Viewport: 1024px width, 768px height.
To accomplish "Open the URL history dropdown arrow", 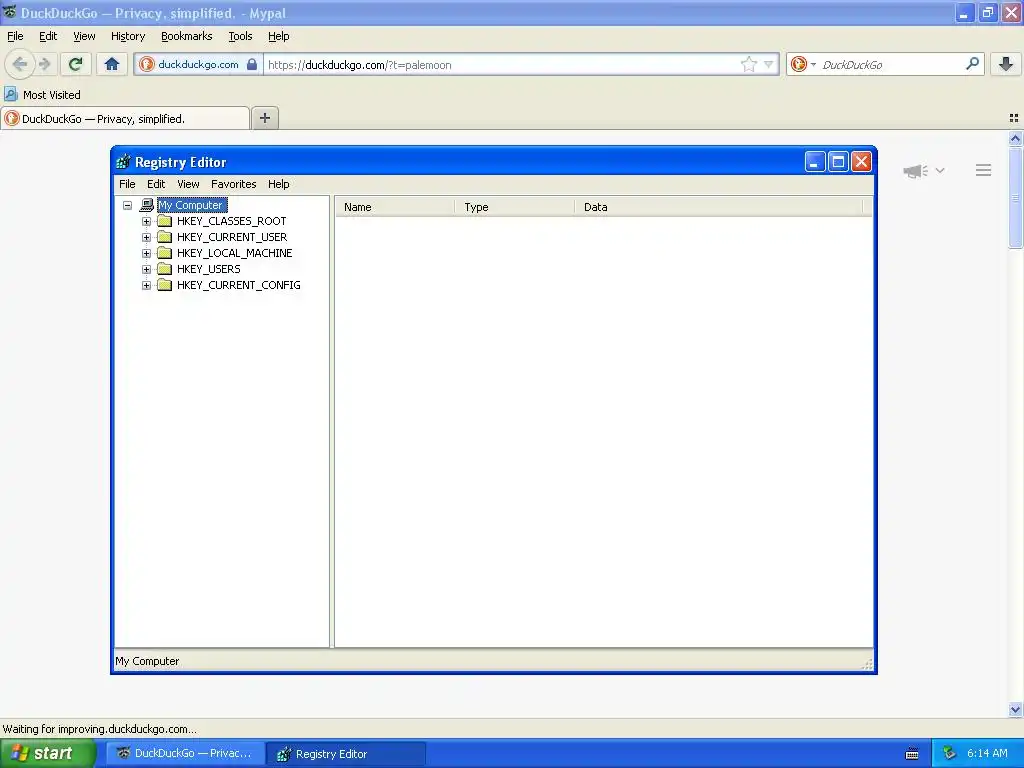I will click(x=769, y=64).
